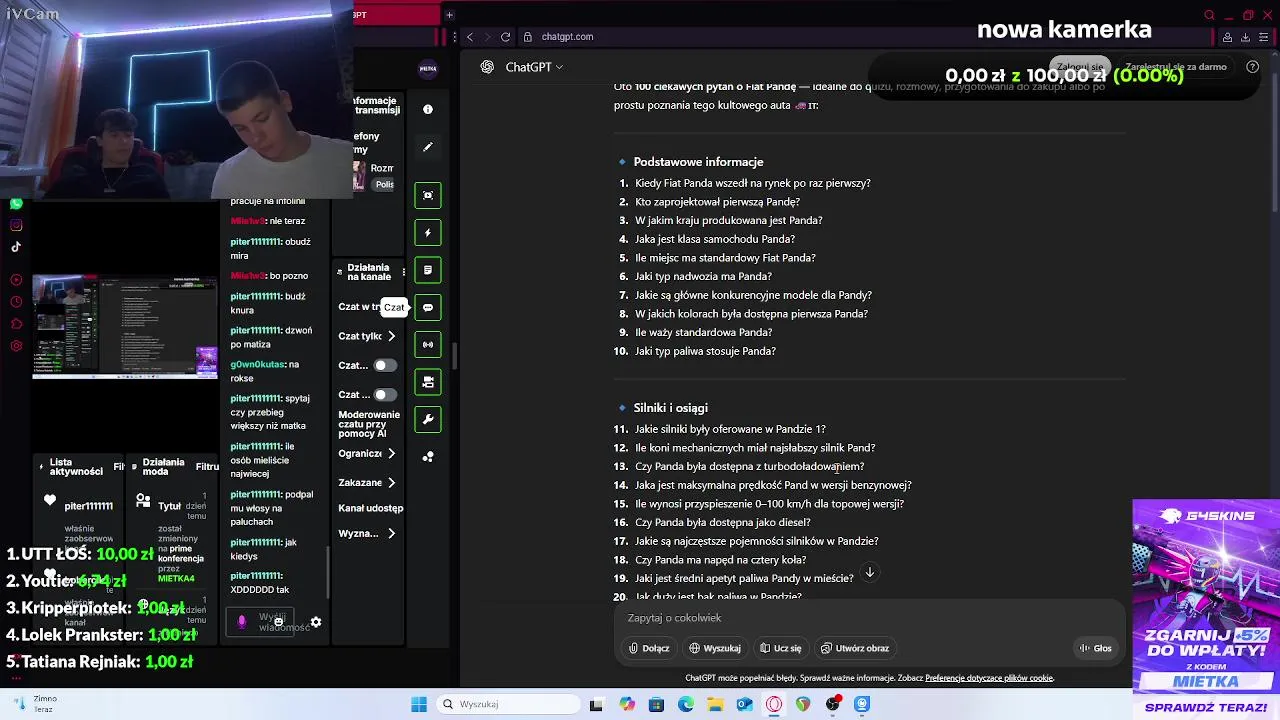
Task: Click 'Zimno' weather widget on taskbar
Action: click(35, 704)
